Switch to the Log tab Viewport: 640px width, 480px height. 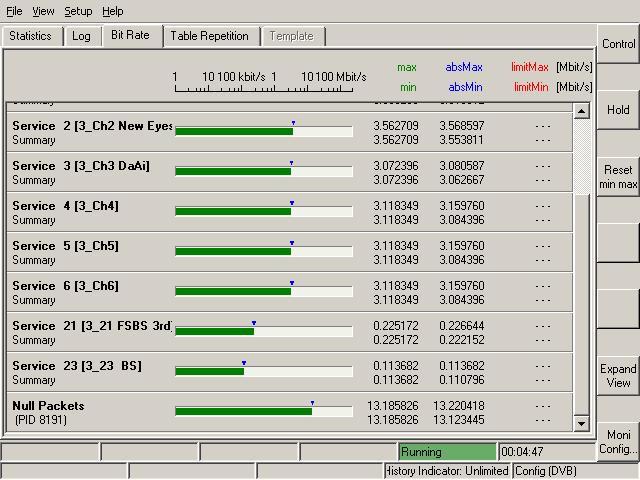click(81, 36)
